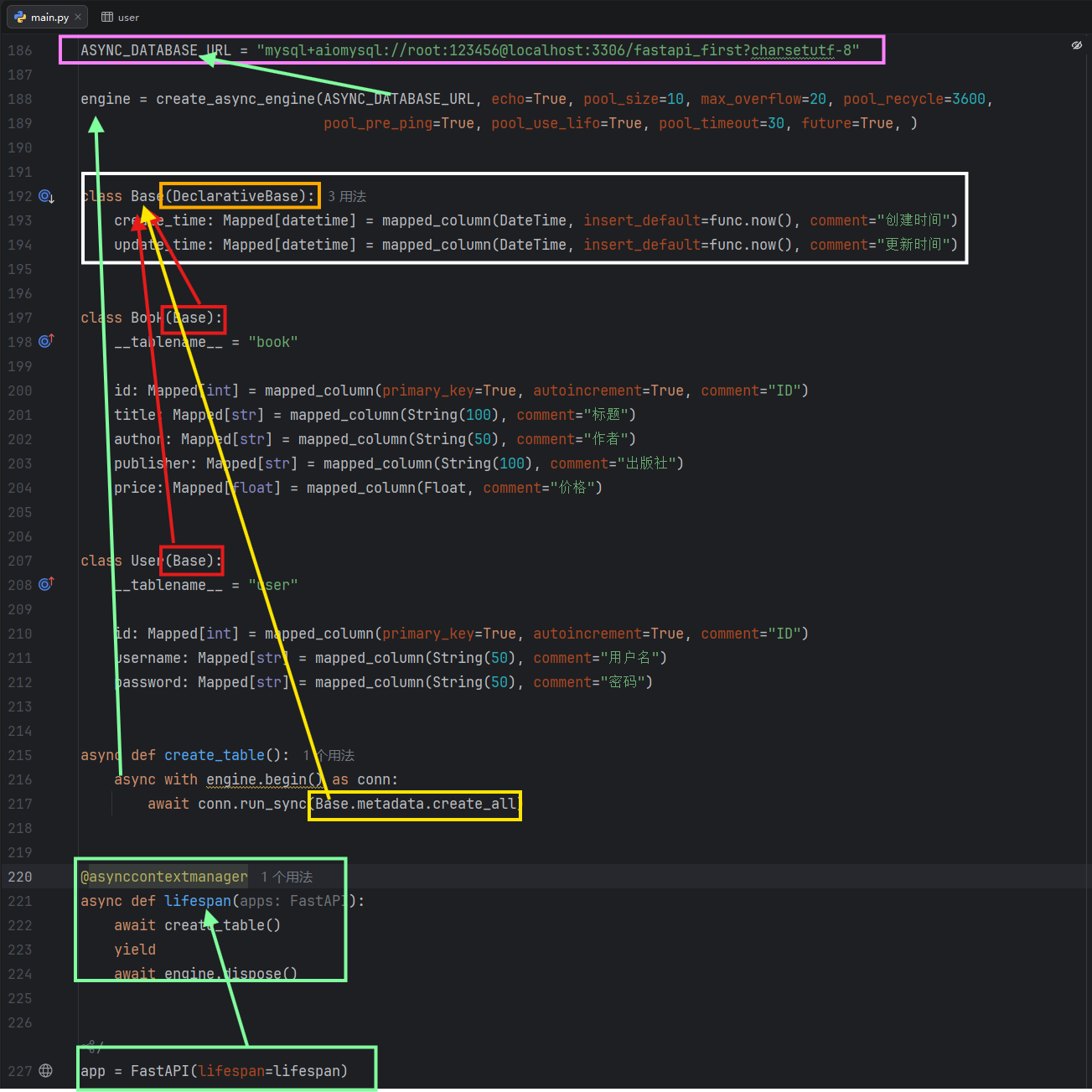1092x1092 pixels.
Task: Click the Python file icon on main.py tab
Action: [20, 17]
